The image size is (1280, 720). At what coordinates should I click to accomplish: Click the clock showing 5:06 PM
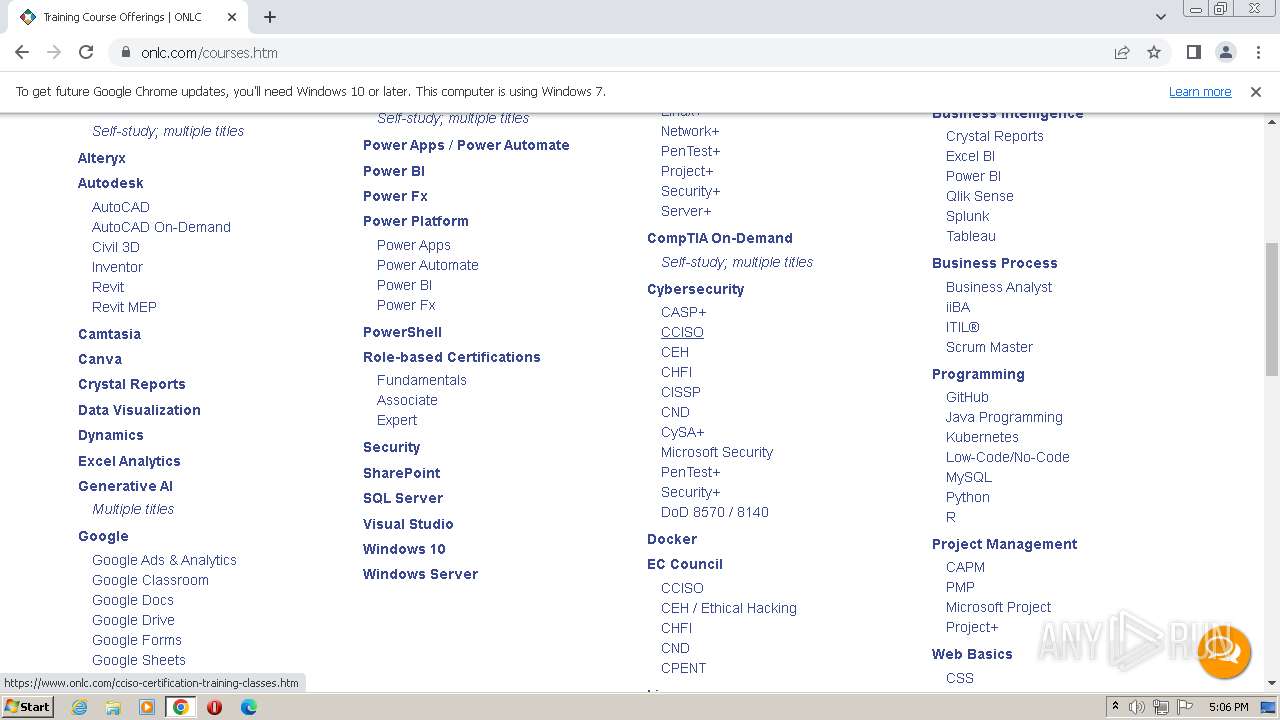click(1228, 707)
